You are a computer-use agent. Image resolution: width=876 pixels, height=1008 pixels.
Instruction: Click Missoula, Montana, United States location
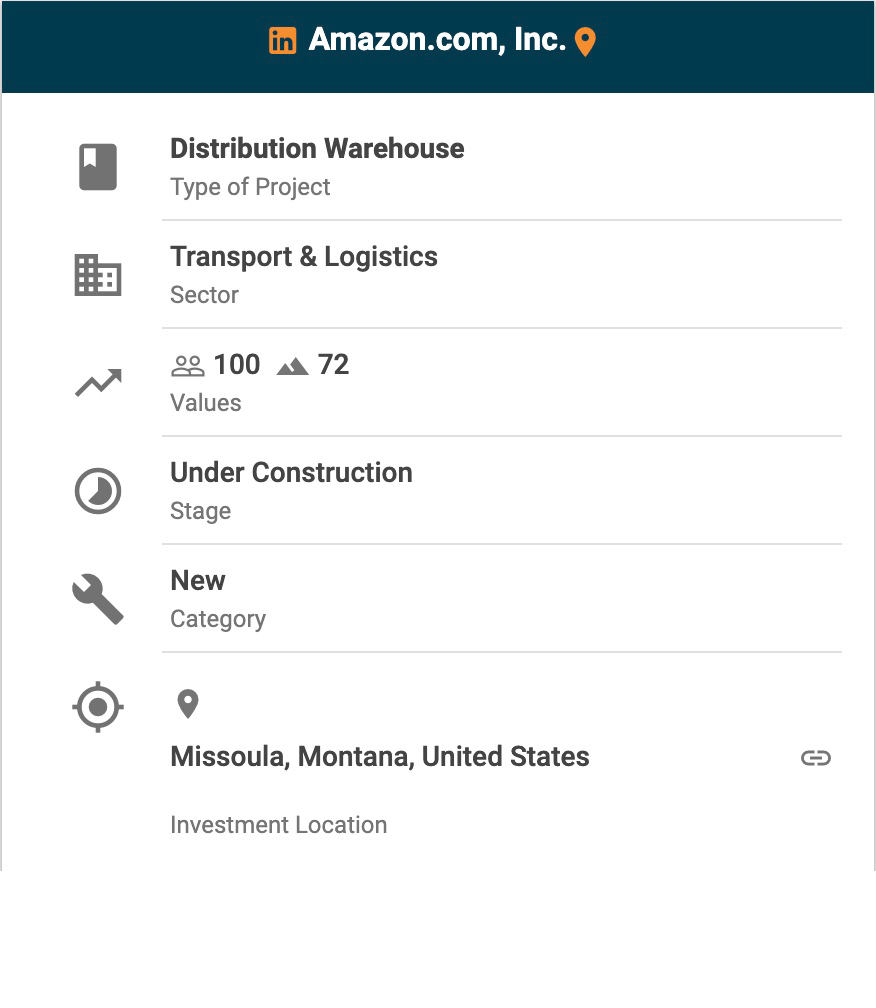[x=380, y=757]
